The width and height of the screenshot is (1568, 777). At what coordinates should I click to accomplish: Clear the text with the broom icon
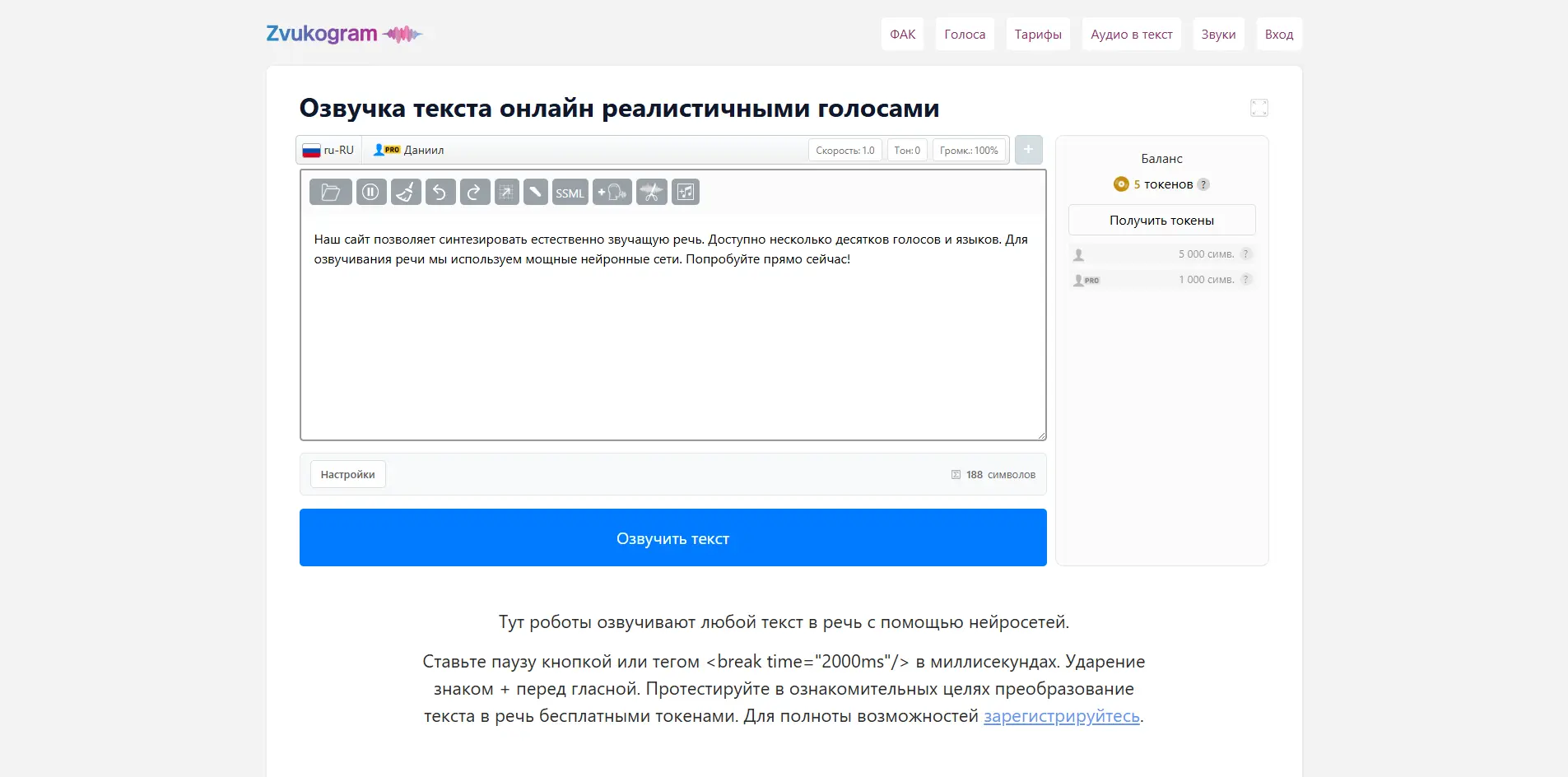click(x=405, y=192)
